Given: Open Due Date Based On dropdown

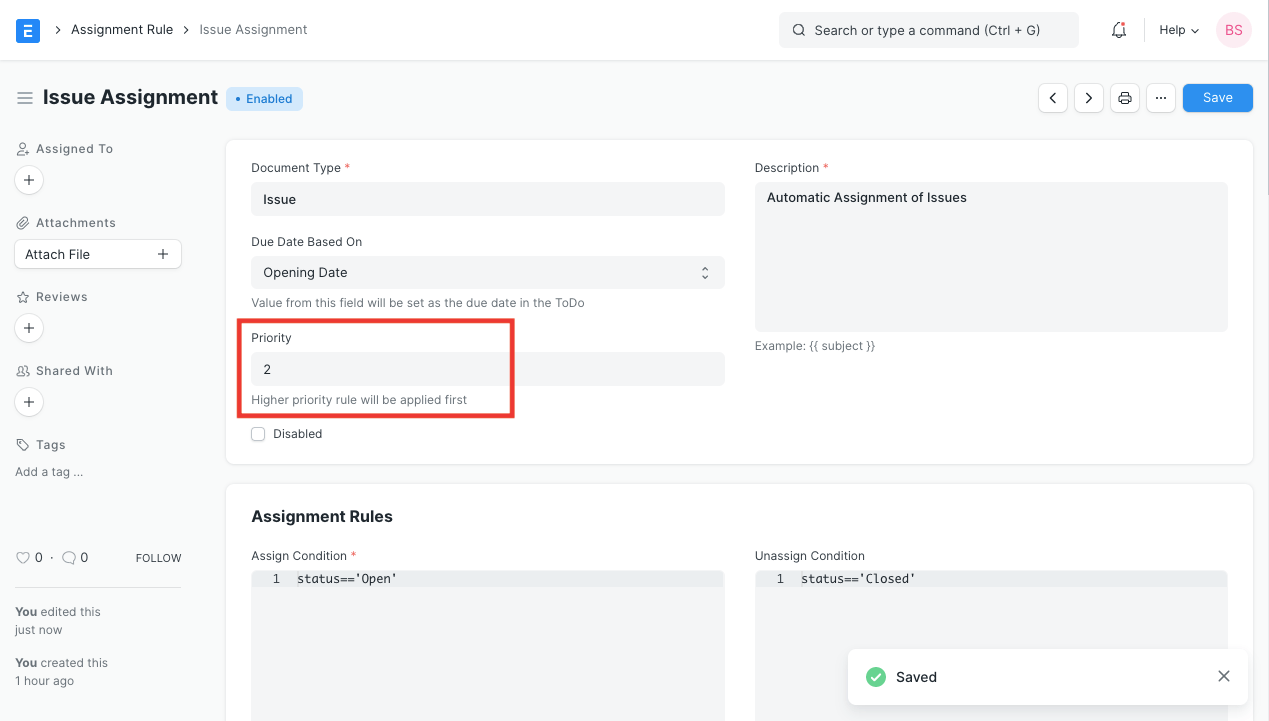Looking at the screenshot, I should tap(487, 273).
